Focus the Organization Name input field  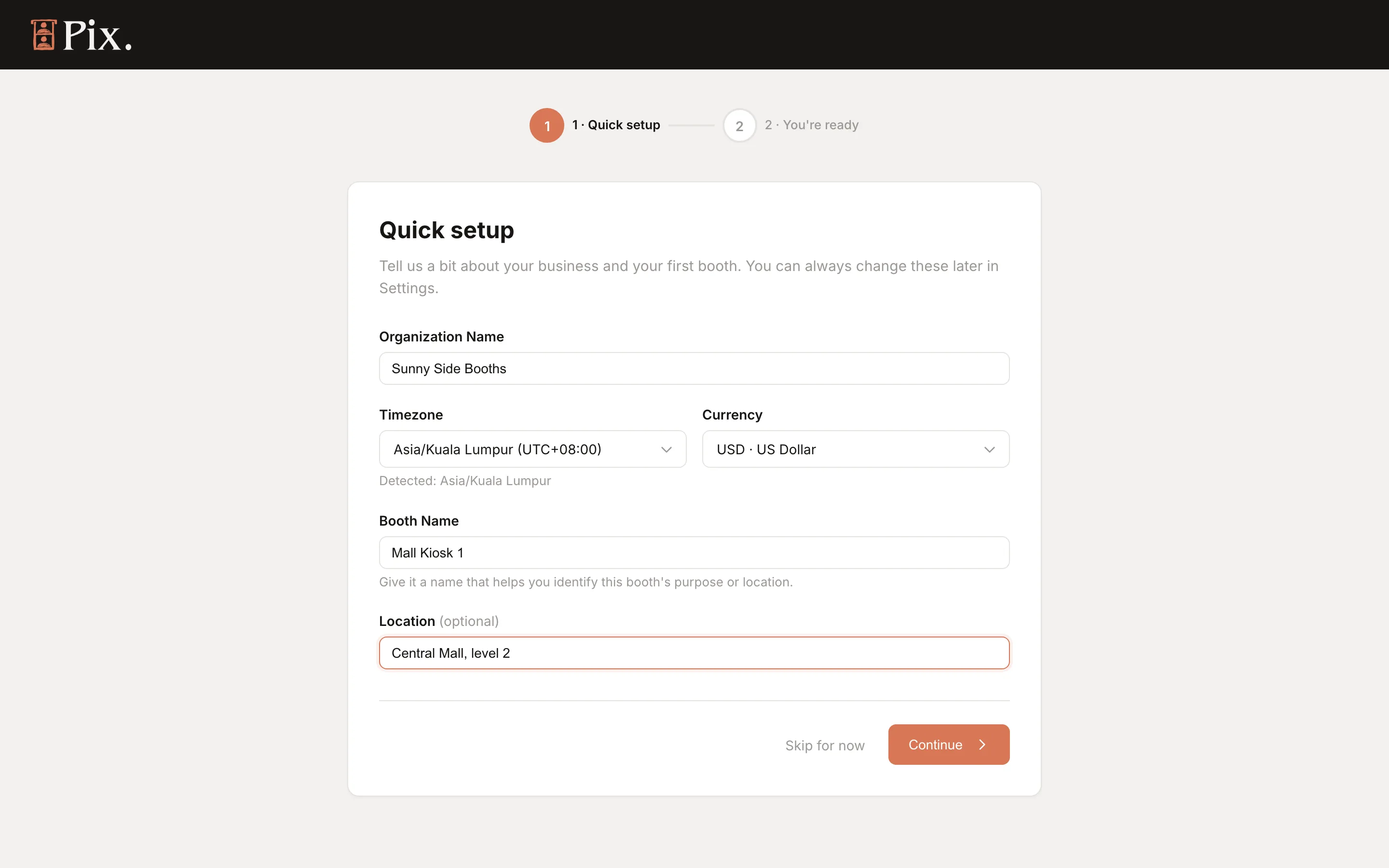coord(694,368)
